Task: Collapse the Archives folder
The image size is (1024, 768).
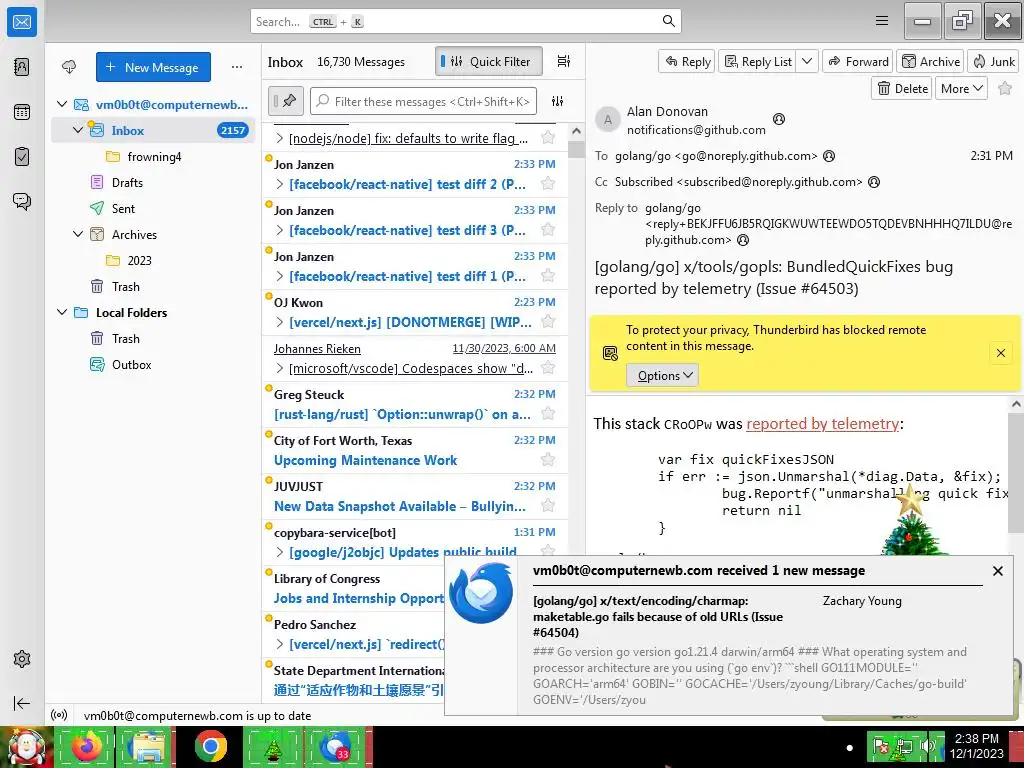Action: click(78, 234)
